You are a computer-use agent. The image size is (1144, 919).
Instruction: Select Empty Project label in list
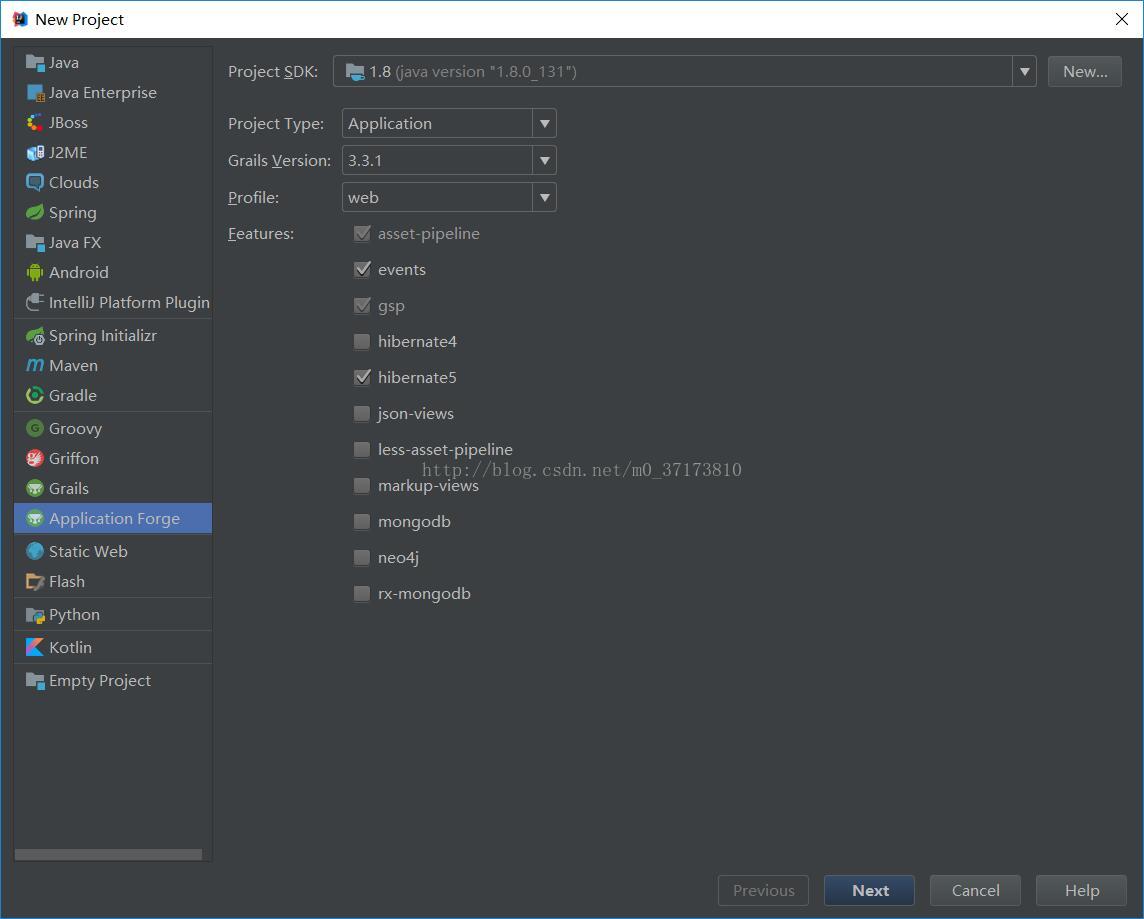(x=100, y=680)
